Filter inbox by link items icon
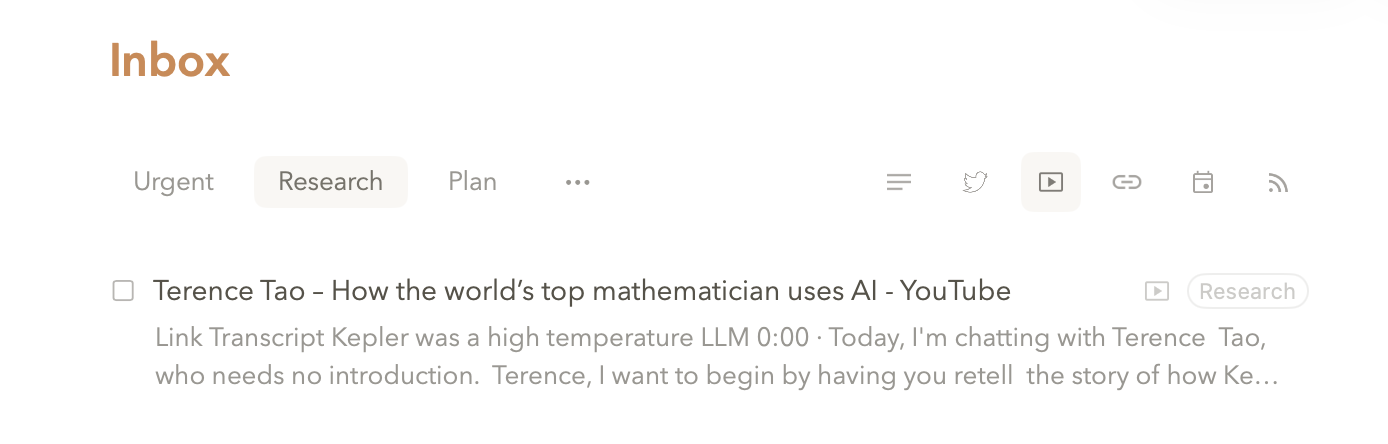1388x444 pixels. (x=1127, y=182)
